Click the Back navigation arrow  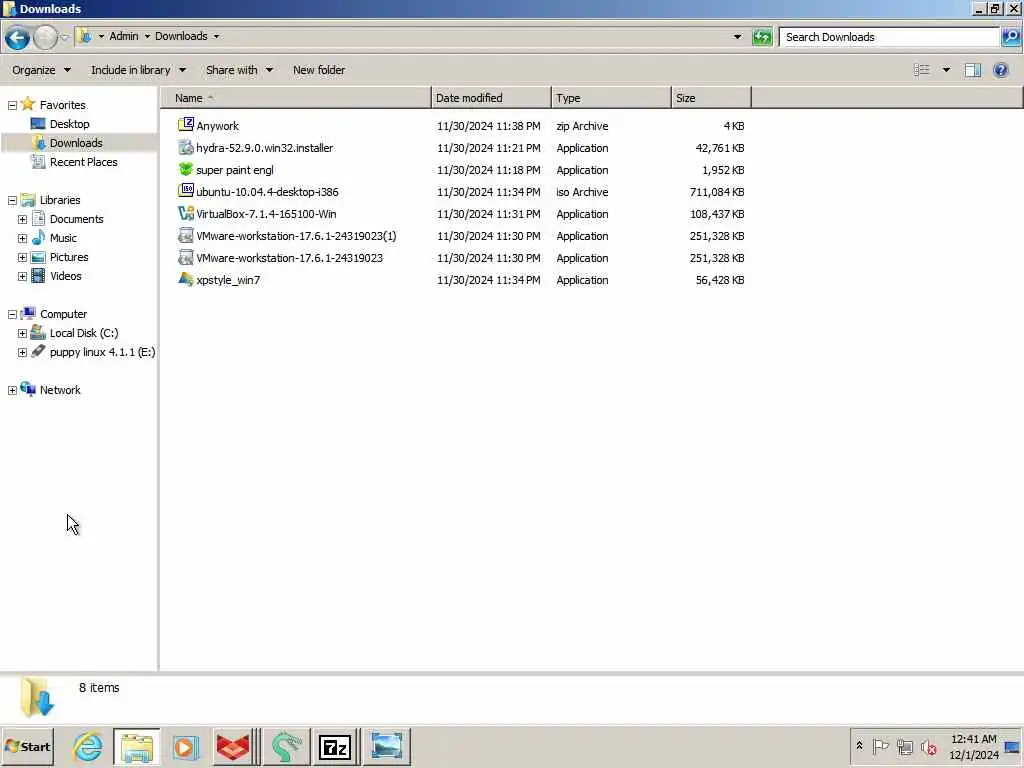point(17,38)
